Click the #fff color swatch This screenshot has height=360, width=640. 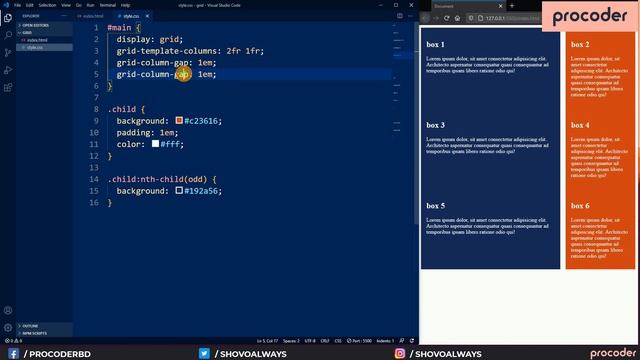pyautogui.click(x=155, y=144)
